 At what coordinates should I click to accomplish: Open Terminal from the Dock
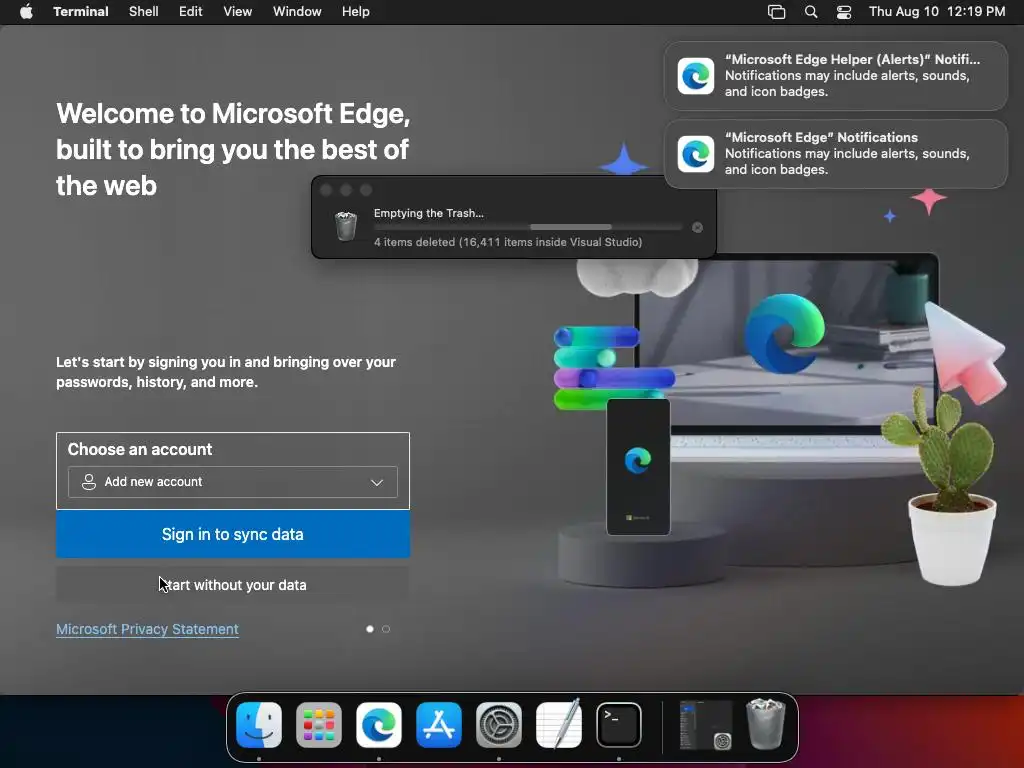click(619, 725)
